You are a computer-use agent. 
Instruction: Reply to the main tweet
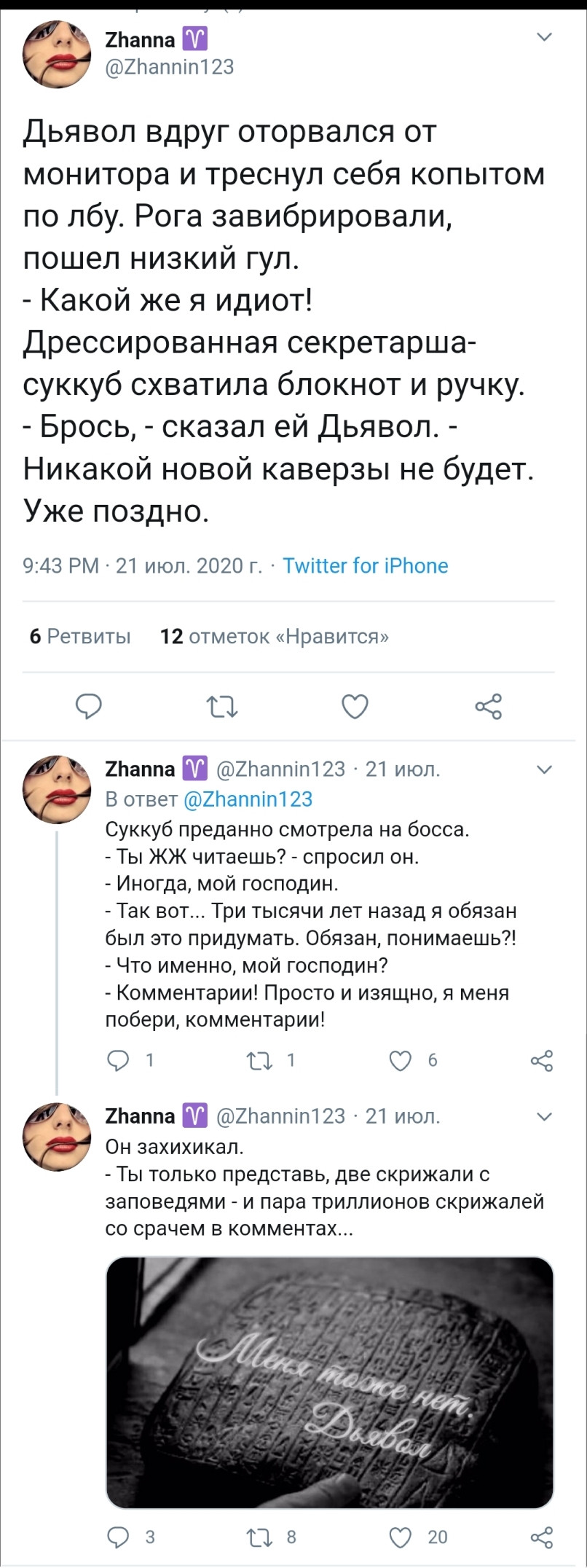89,706
